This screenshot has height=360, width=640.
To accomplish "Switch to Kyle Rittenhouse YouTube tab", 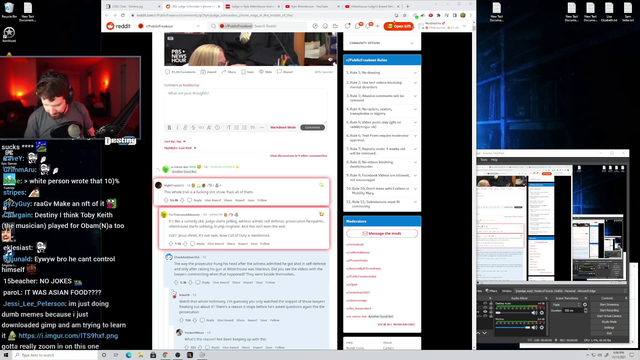I will (x=311, y=7).
